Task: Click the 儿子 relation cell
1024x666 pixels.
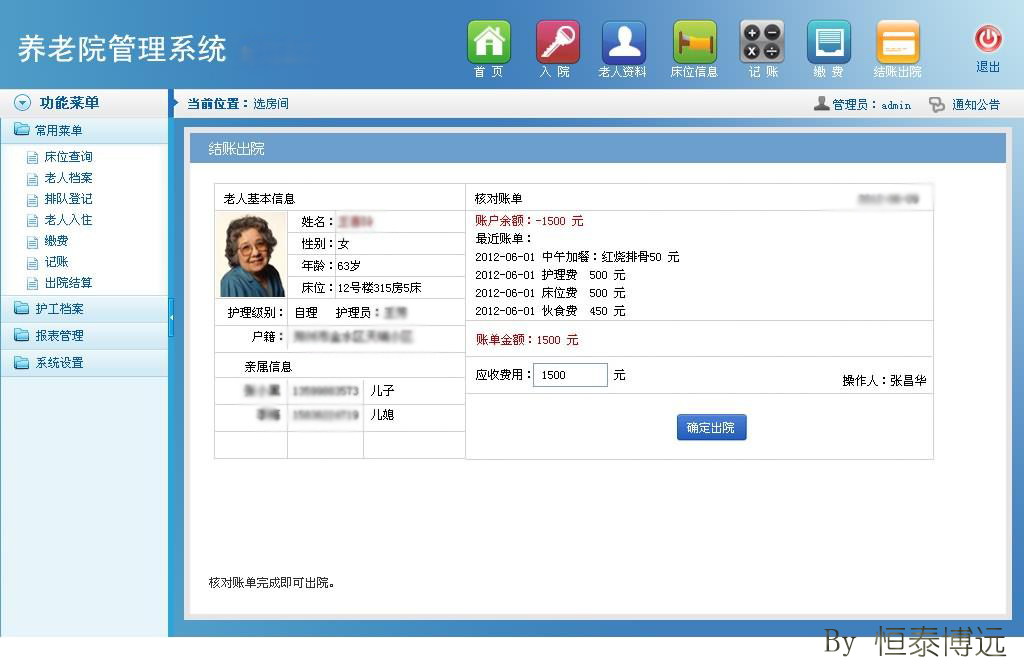Action: pyautogui.click(x=382, y=390)
